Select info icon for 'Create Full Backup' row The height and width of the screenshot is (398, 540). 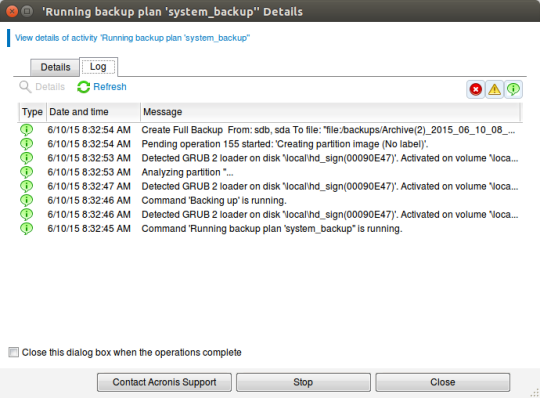pyautogui.click(x=27, y=130)
